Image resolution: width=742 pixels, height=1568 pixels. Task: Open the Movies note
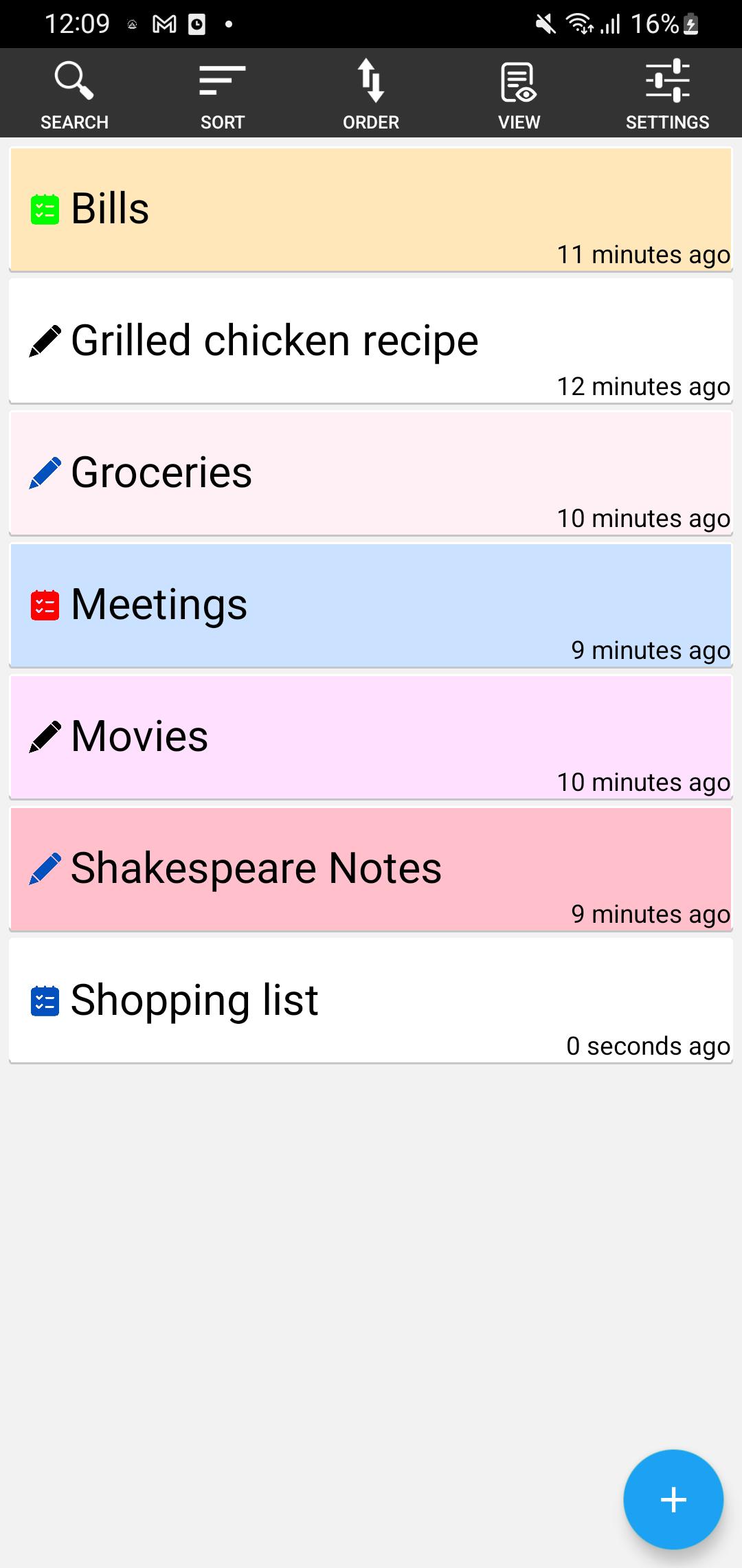pyautogui.click(x=371, y=737)
